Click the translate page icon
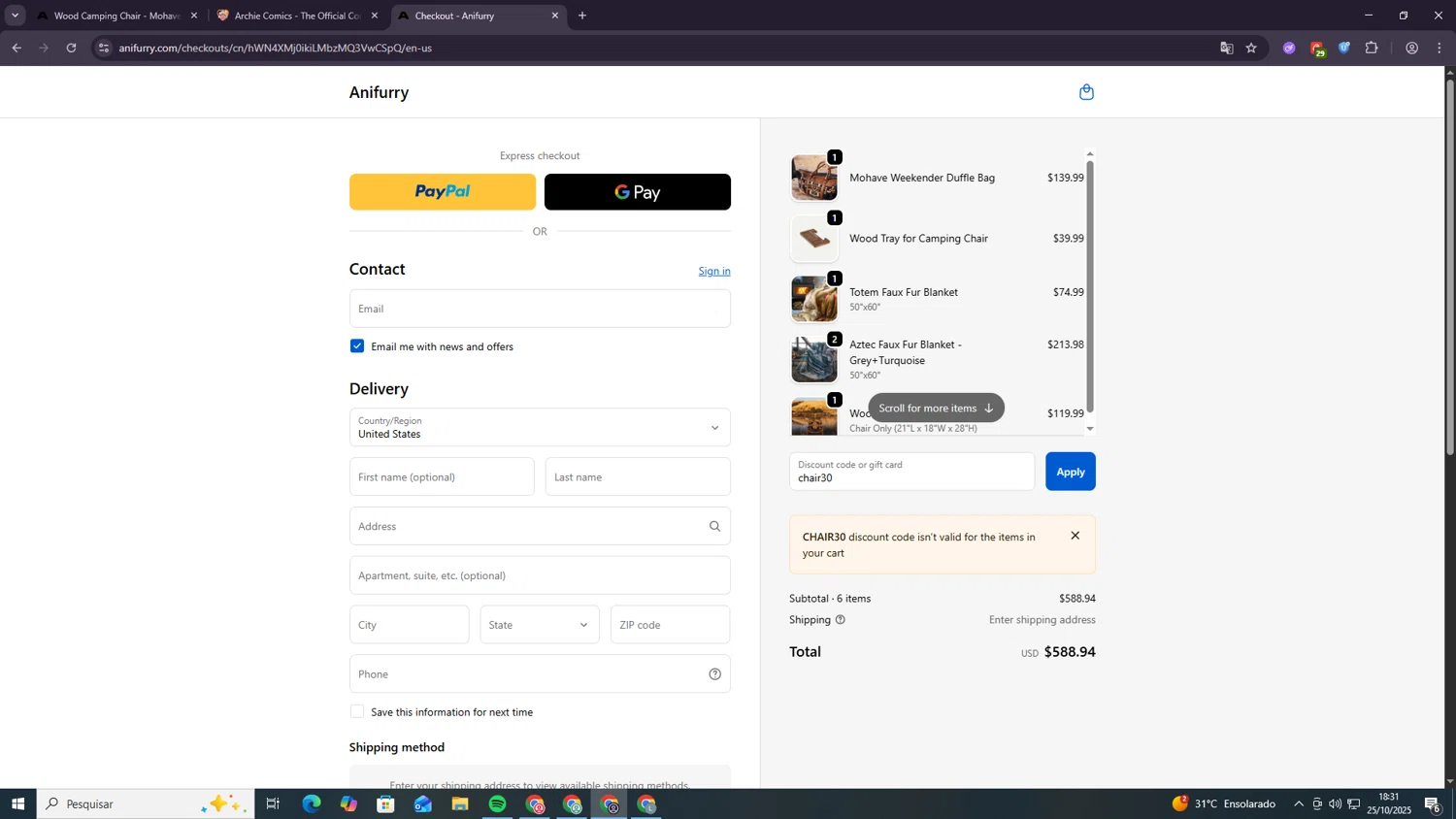Viewport: 1456px width, 819px height. pos(1226,48)
